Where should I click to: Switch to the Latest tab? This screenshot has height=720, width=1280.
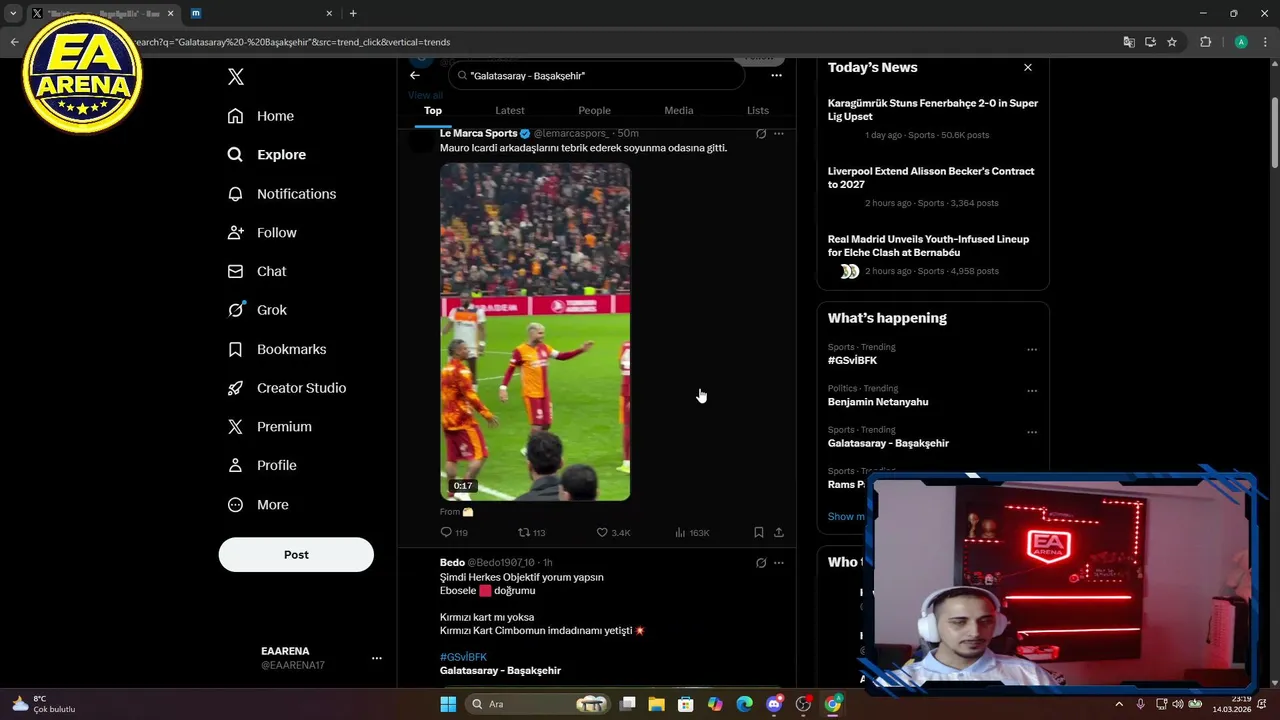(x=510, y=110)
